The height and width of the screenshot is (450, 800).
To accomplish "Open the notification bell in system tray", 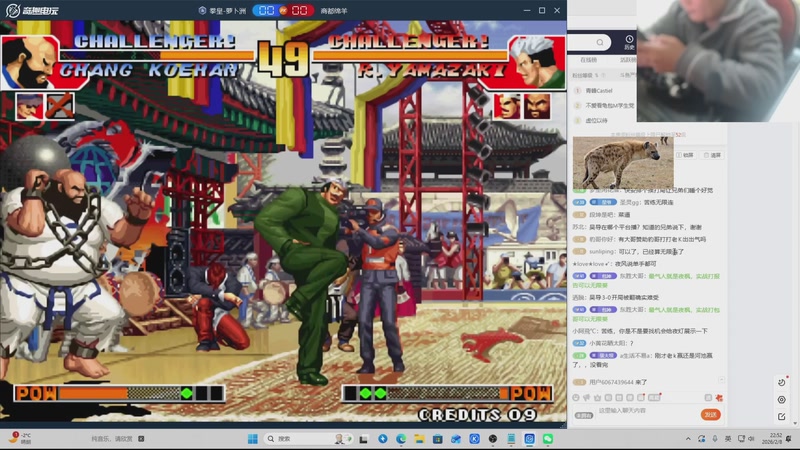I will click(x=789, y=439).
